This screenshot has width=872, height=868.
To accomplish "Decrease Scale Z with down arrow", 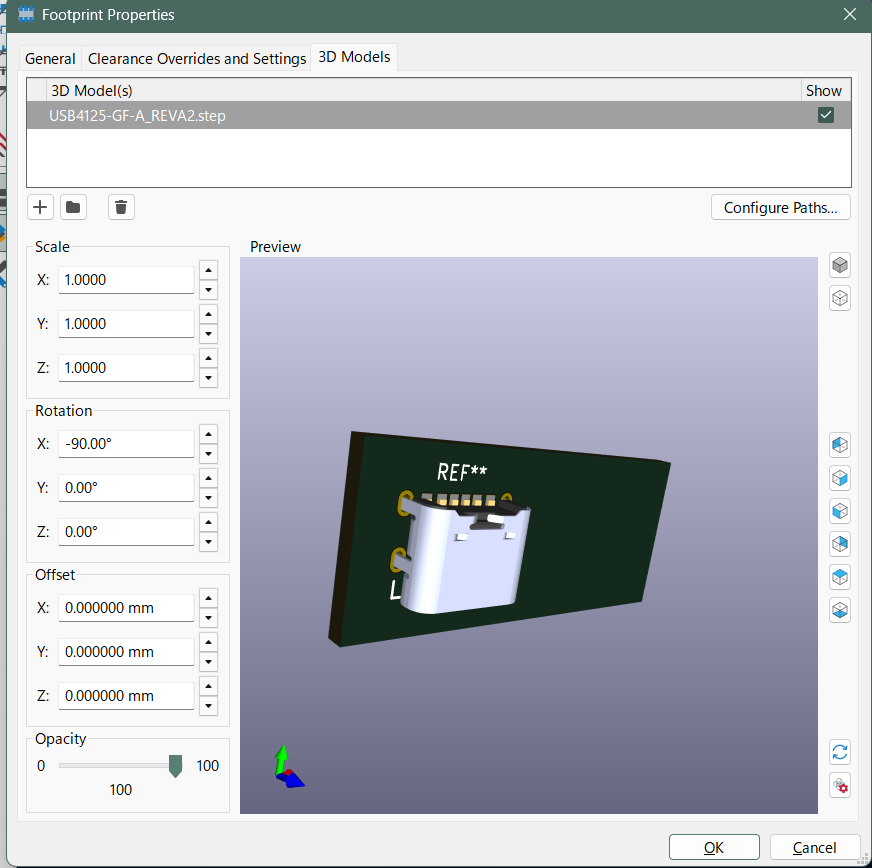I will [x=208, y=378].
